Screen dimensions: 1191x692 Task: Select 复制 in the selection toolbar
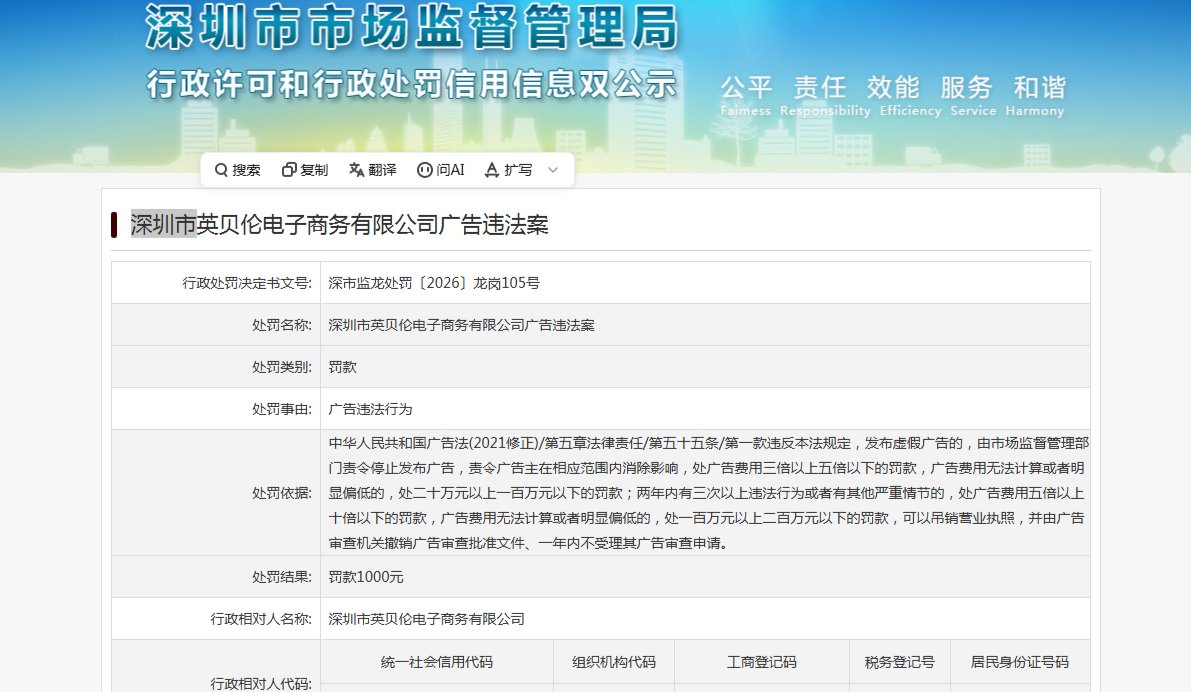314,170
